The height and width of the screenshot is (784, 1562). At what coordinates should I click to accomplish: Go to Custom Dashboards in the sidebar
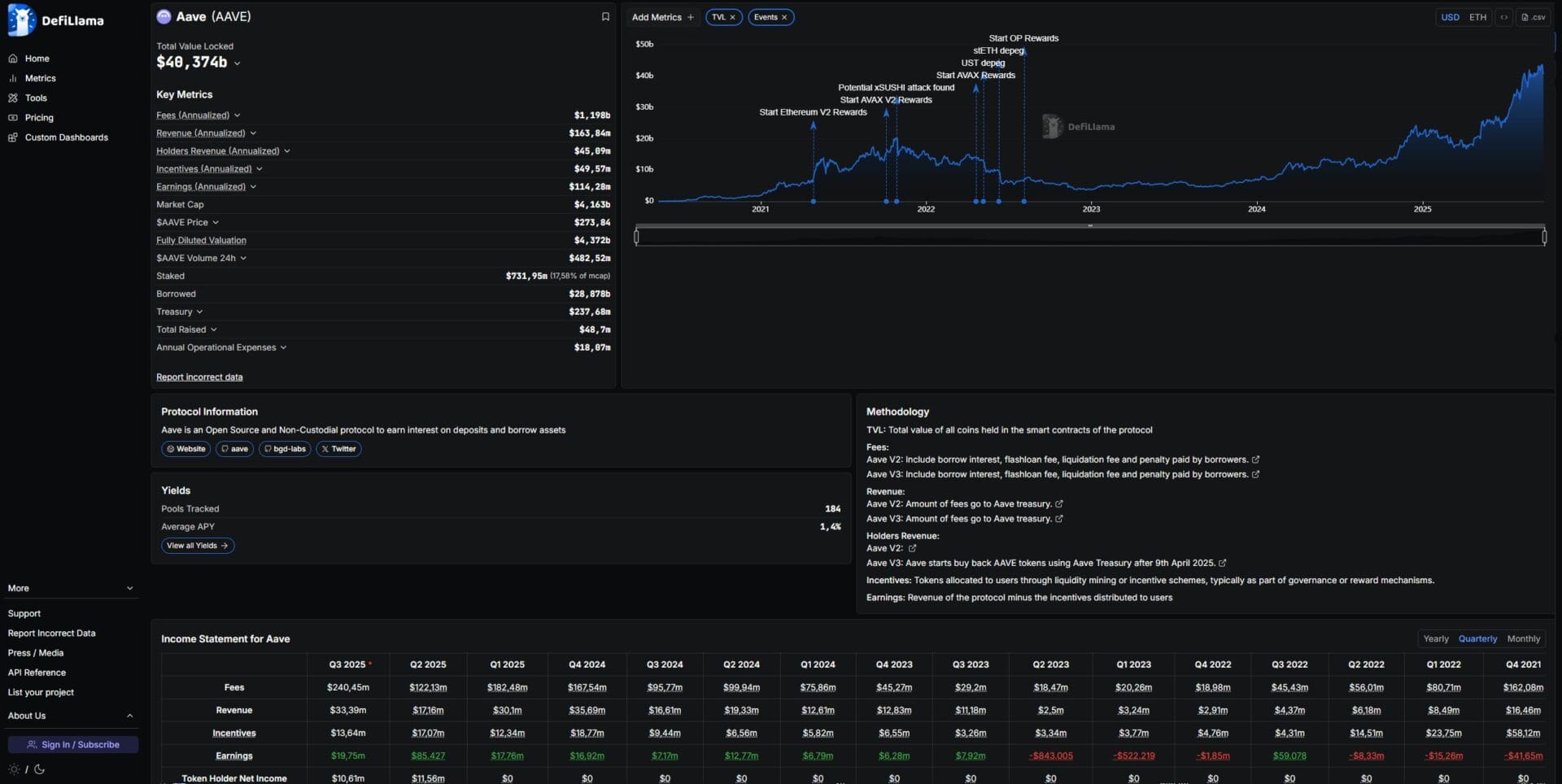(x=66, y=137)
